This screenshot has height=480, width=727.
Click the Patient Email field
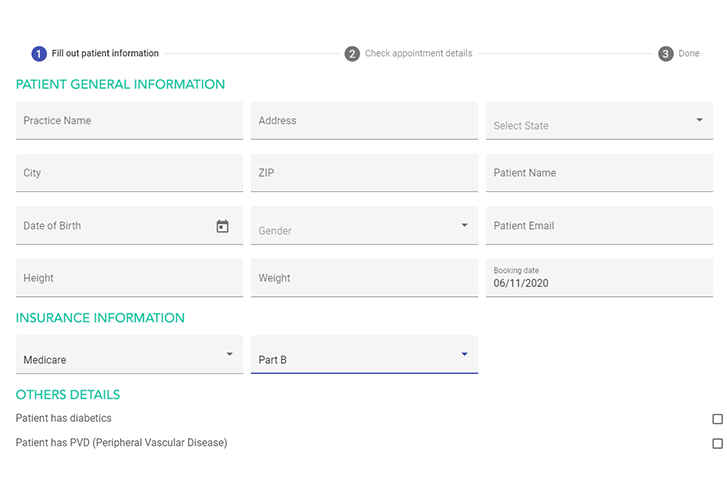click(x=599, y=226)
